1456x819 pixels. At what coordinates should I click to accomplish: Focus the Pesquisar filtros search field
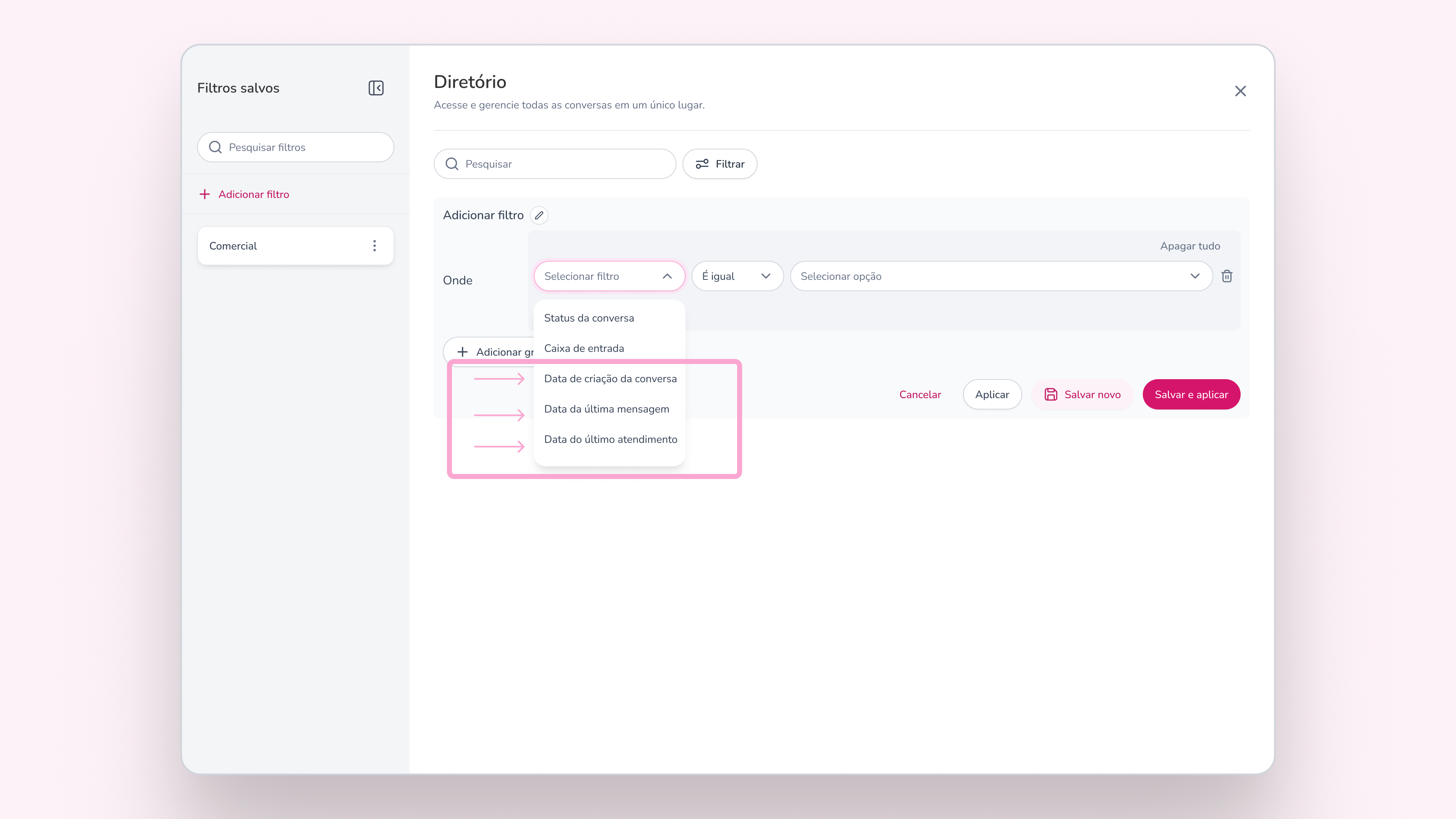(x=296, y=147)
